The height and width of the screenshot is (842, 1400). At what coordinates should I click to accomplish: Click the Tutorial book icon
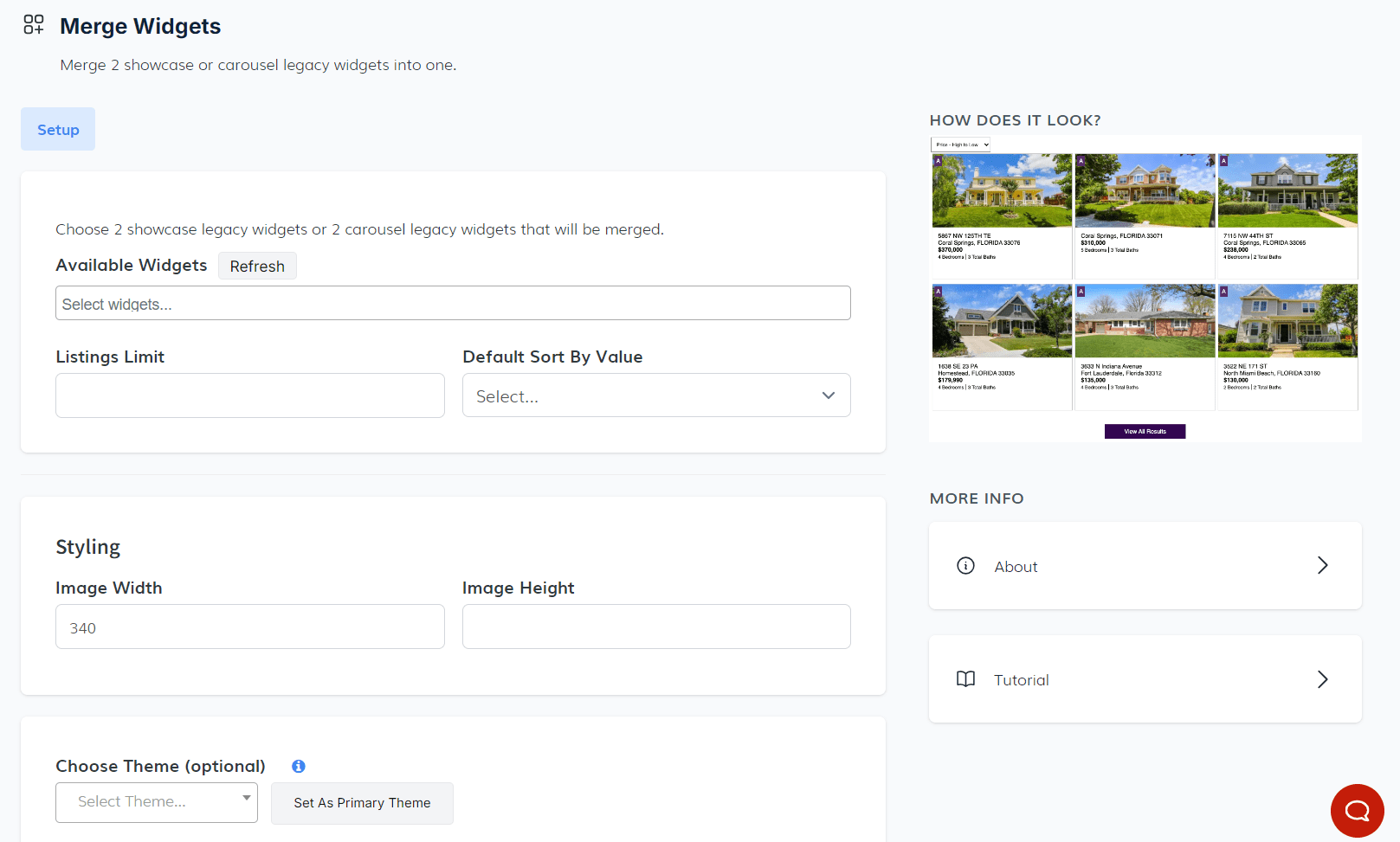pyautogui.click(x=965, y=679)
